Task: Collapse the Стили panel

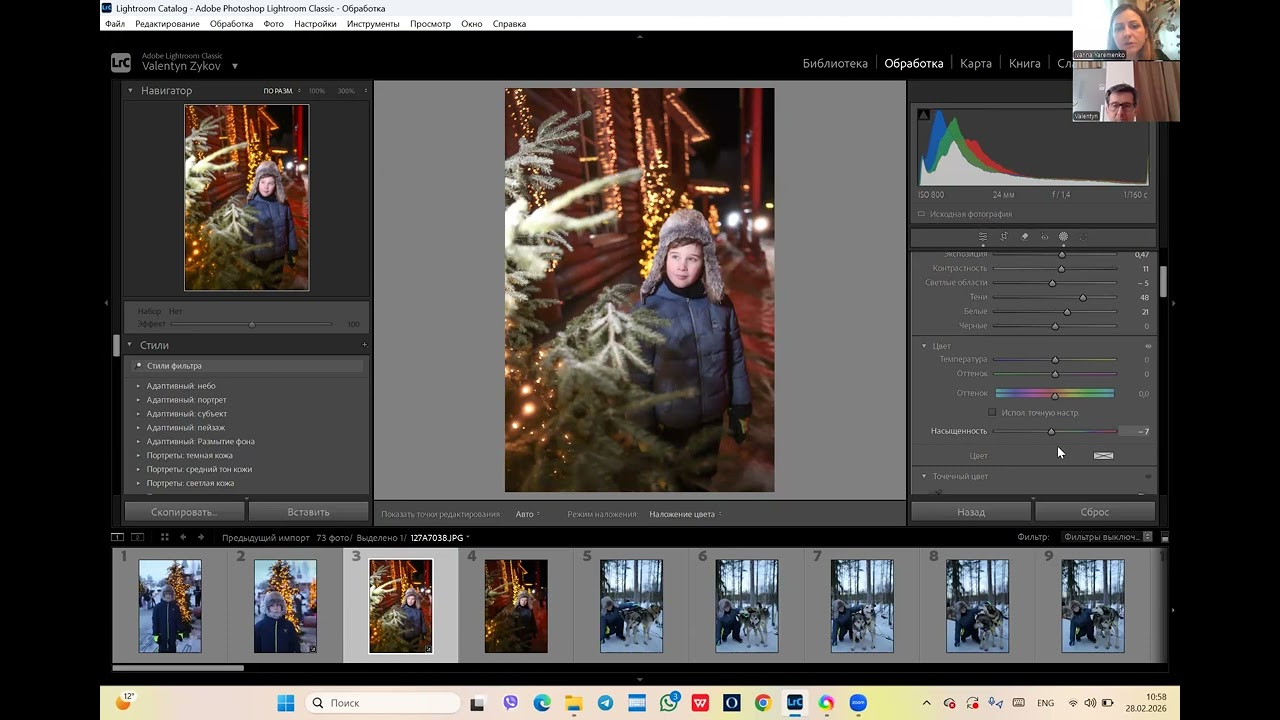Action: tap(129, 345)
